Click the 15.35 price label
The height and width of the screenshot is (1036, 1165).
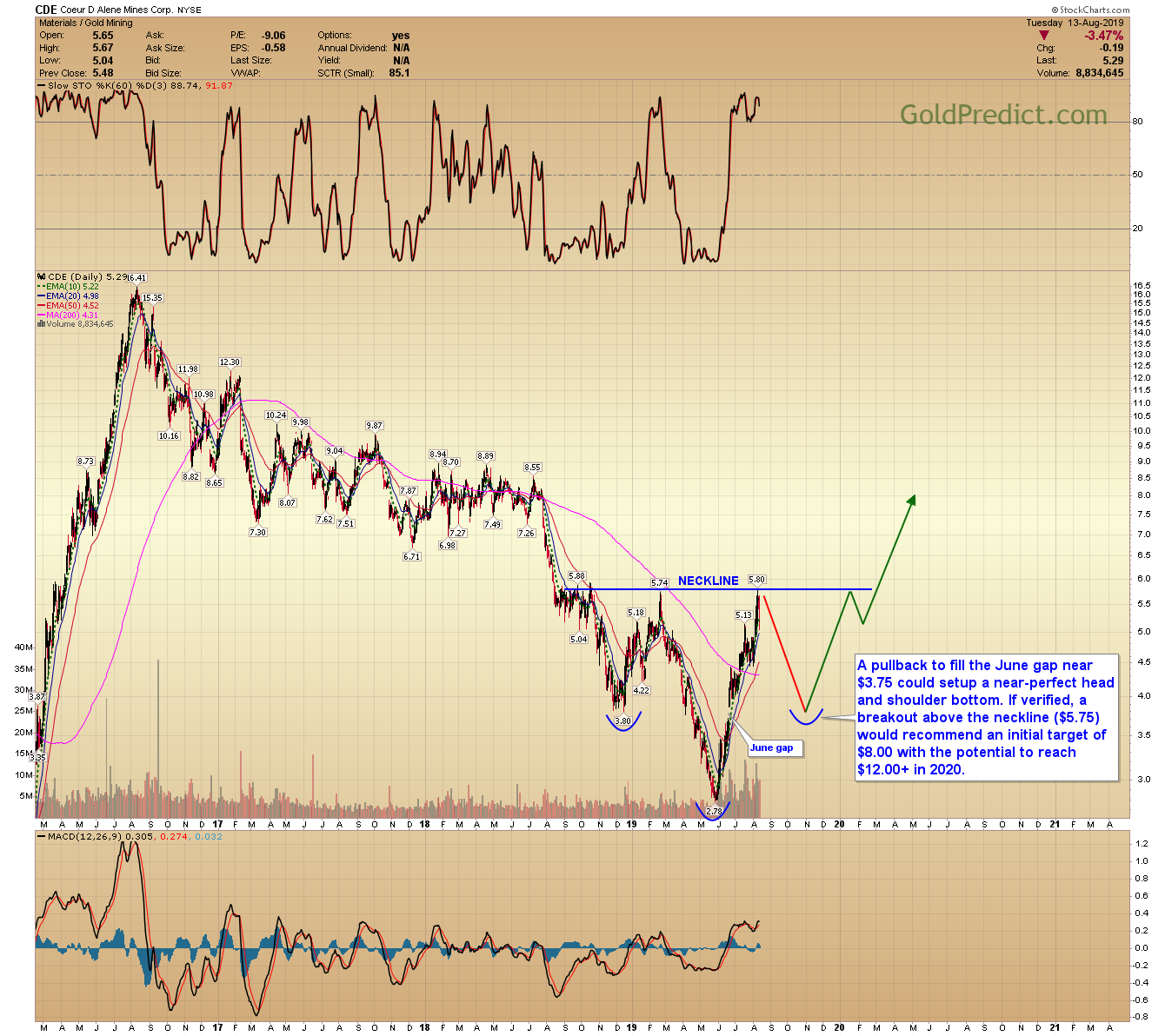pos(152,297)
